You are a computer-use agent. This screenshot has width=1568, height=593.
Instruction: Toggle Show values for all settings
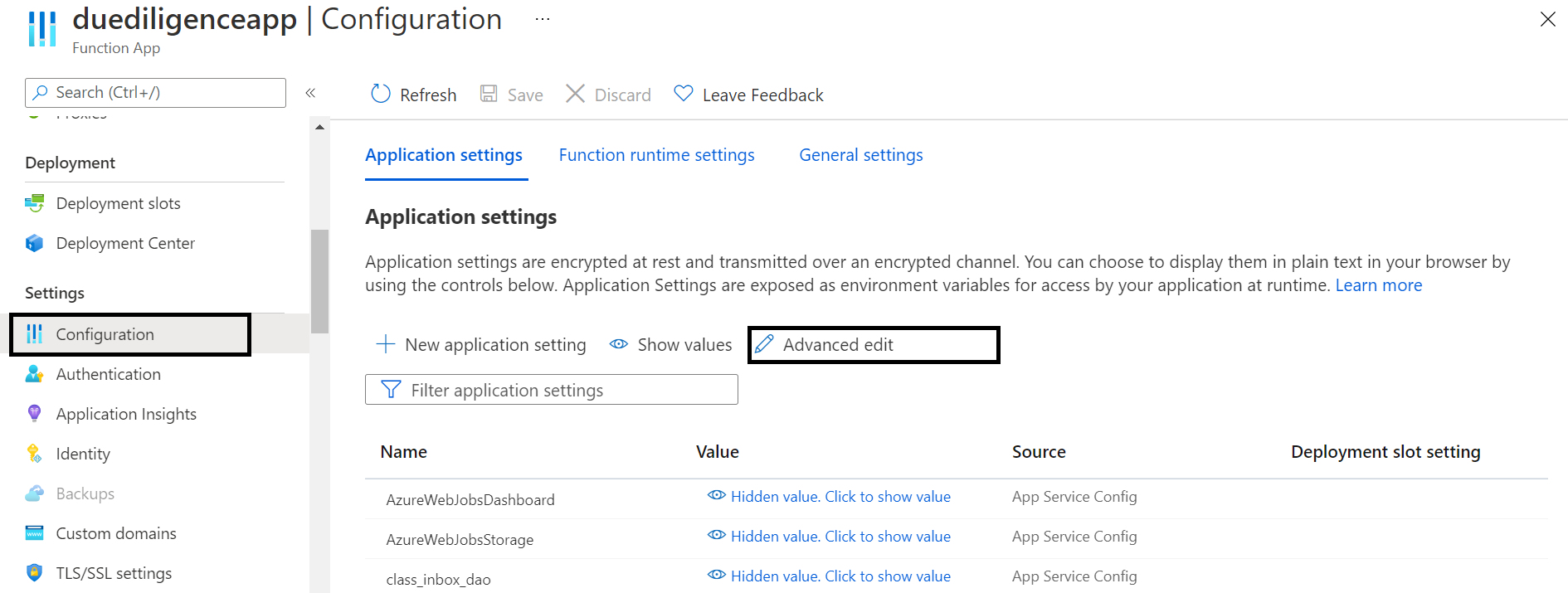[x=670, y=345]
